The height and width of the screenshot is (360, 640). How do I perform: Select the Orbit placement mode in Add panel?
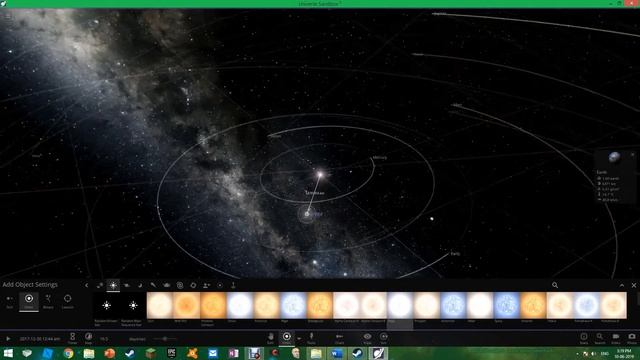click(29, 302)
